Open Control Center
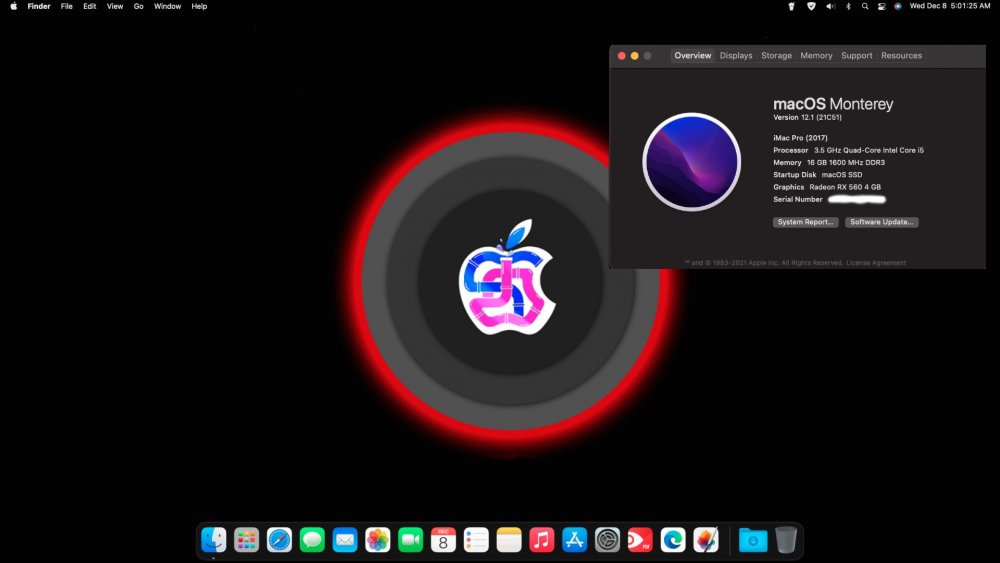Screen dimensions: 1000x563 pyautogui.click(x=881, y=6)
